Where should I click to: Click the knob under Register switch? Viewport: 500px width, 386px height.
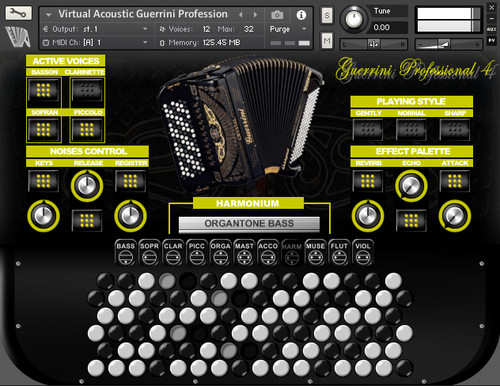130,216
